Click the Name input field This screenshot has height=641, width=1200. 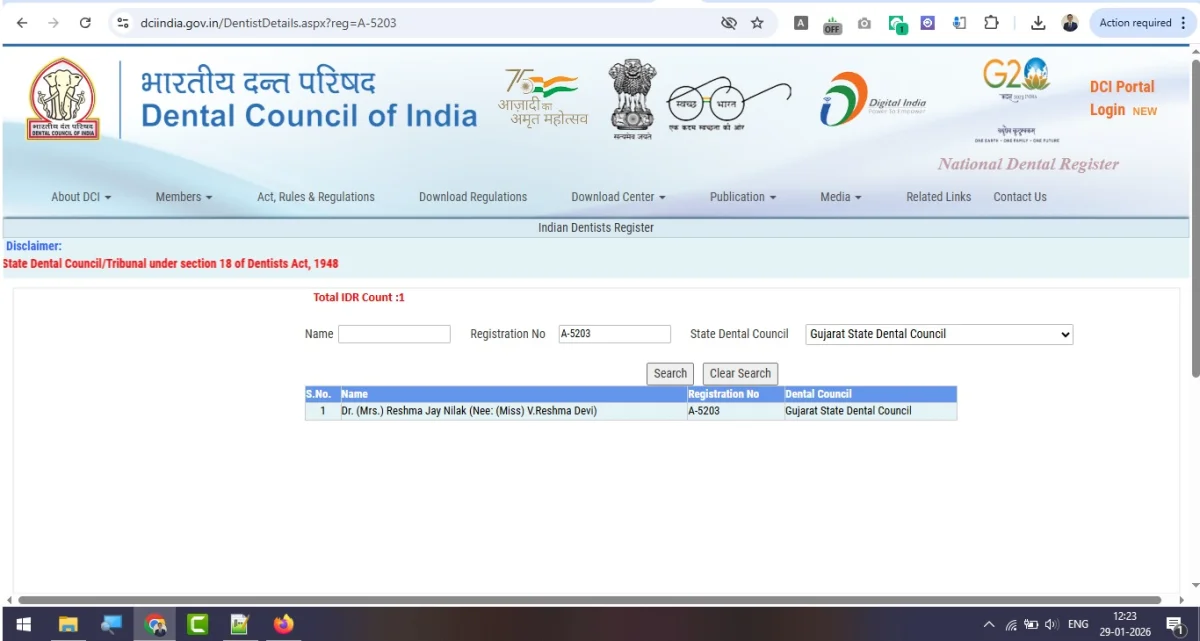pos(394,334)
